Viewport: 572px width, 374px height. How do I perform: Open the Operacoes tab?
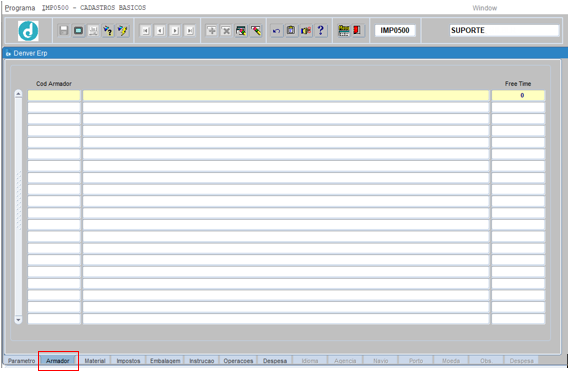pos(238,361)
